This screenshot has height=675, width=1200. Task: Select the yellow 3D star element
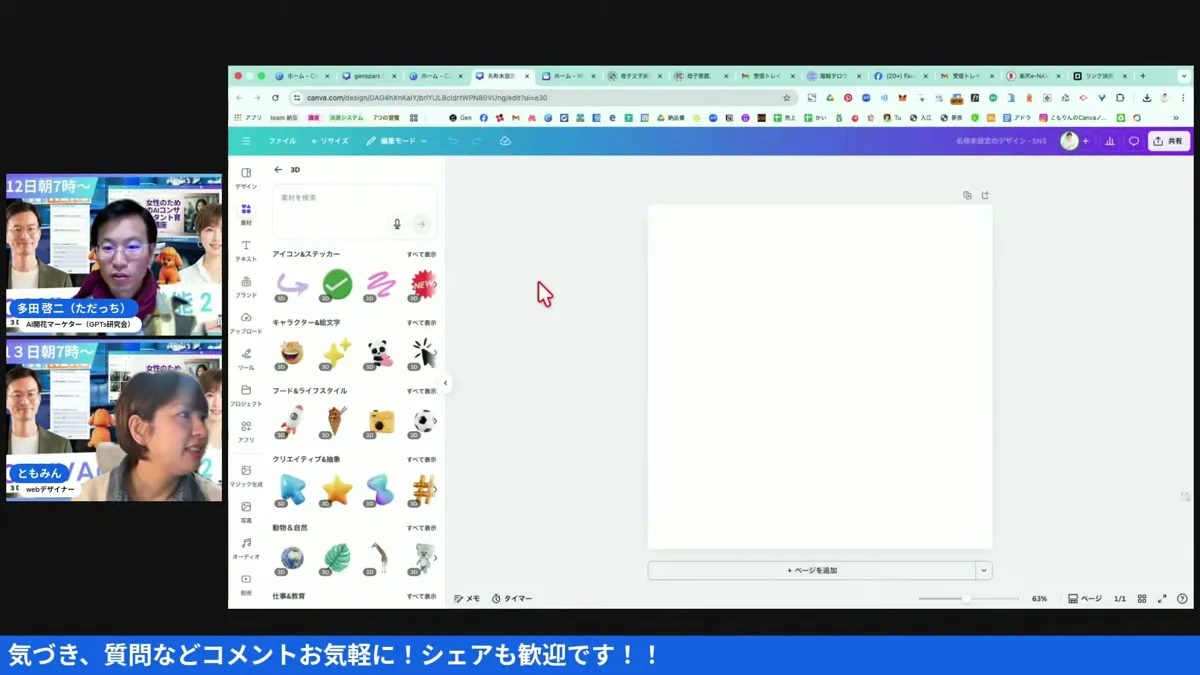tap(337, 489)
